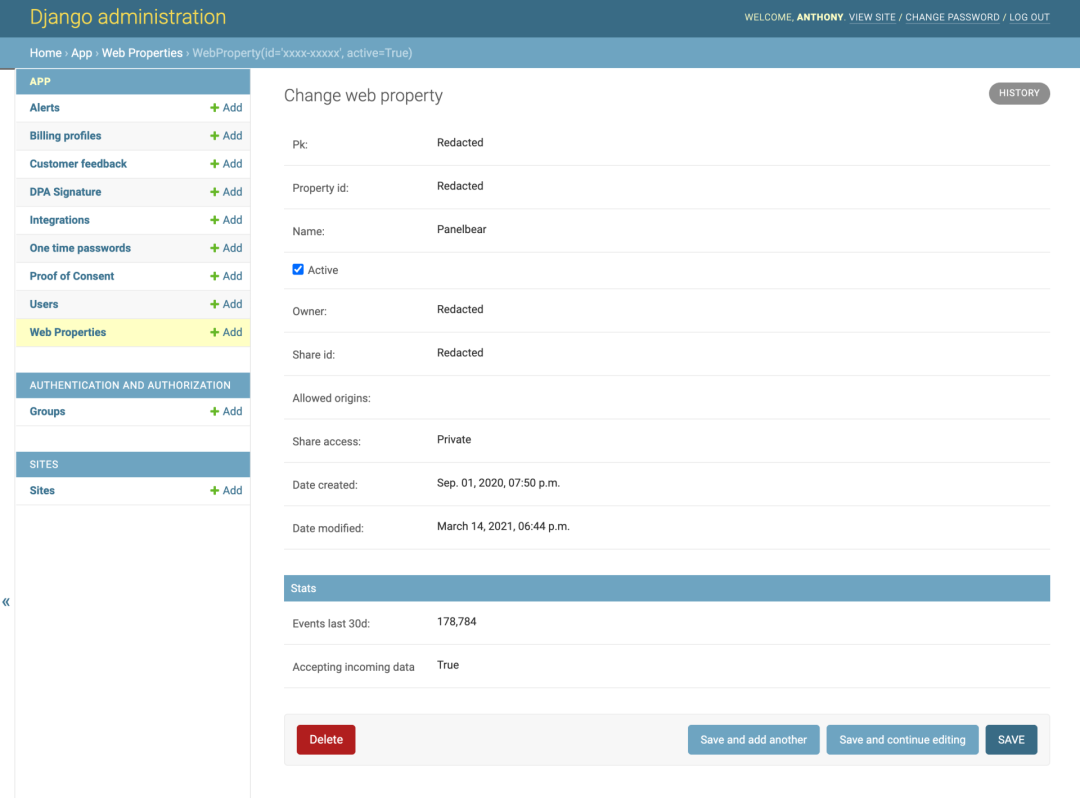Click the Events last 30d value 178,784
Viewport: 1080px width, 798px height.
coord(457,621)
